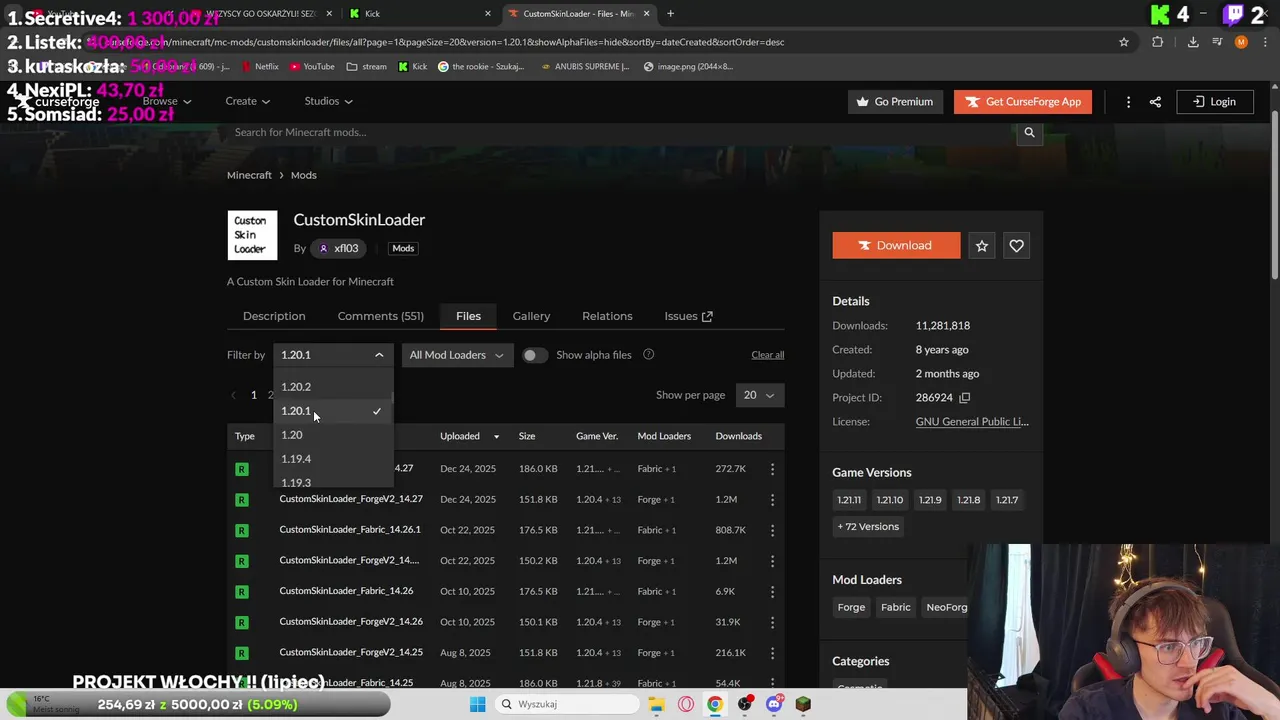Click the heart favorite icon beside Download
Image resolution: width=1280 pixels, height=720 pixels.
(x=1016, y=246)
